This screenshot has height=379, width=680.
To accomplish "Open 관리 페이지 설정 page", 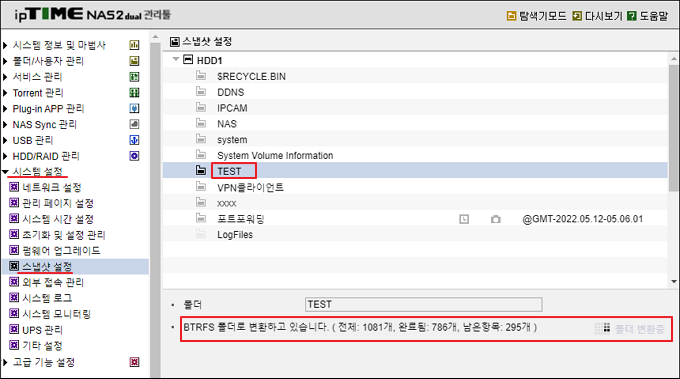I will click(x=58, y=203).
